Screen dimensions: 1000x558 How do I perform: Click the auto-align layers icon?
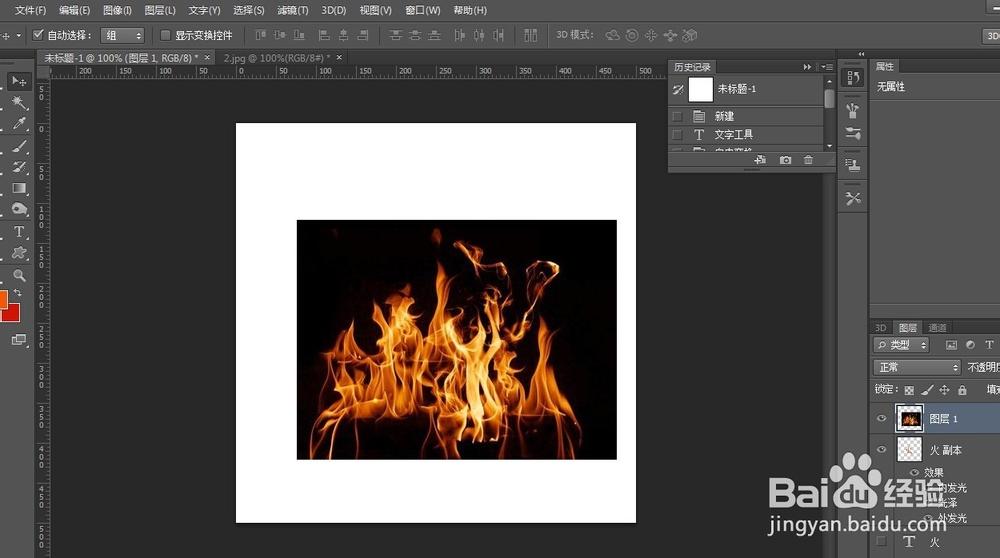[x=531, y=35]
